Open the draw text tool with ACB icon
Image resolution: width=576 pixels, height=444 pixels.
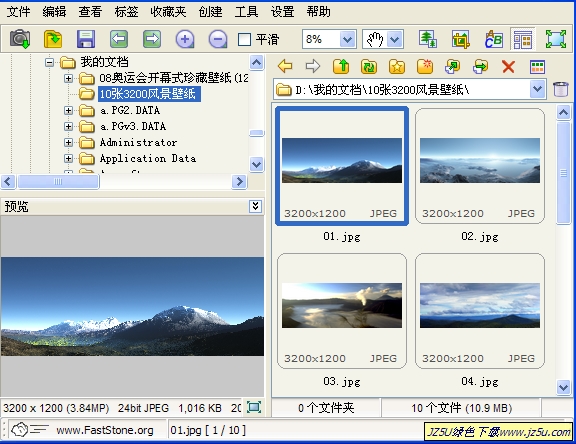[x=493, y=39]
